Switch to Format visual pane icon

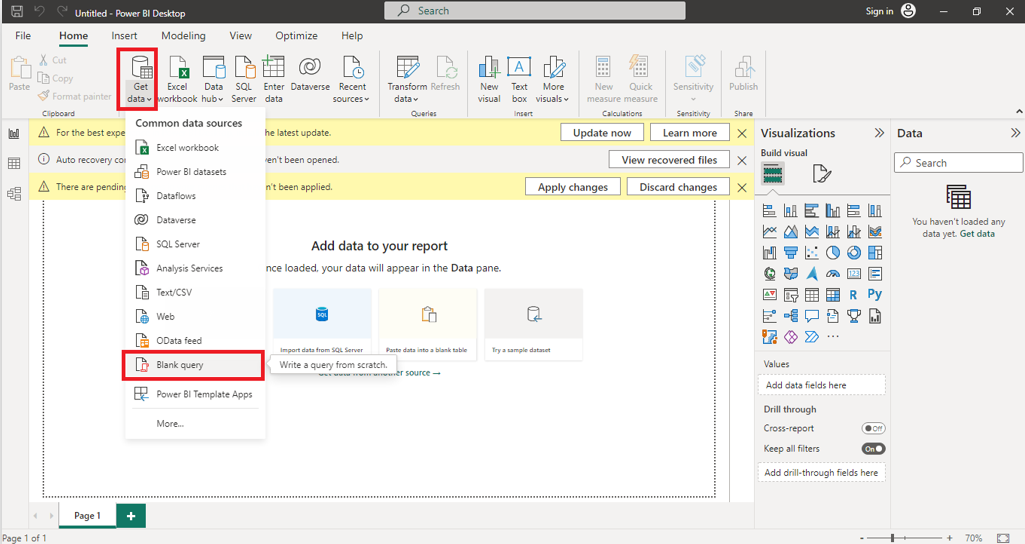click(821, 173)
